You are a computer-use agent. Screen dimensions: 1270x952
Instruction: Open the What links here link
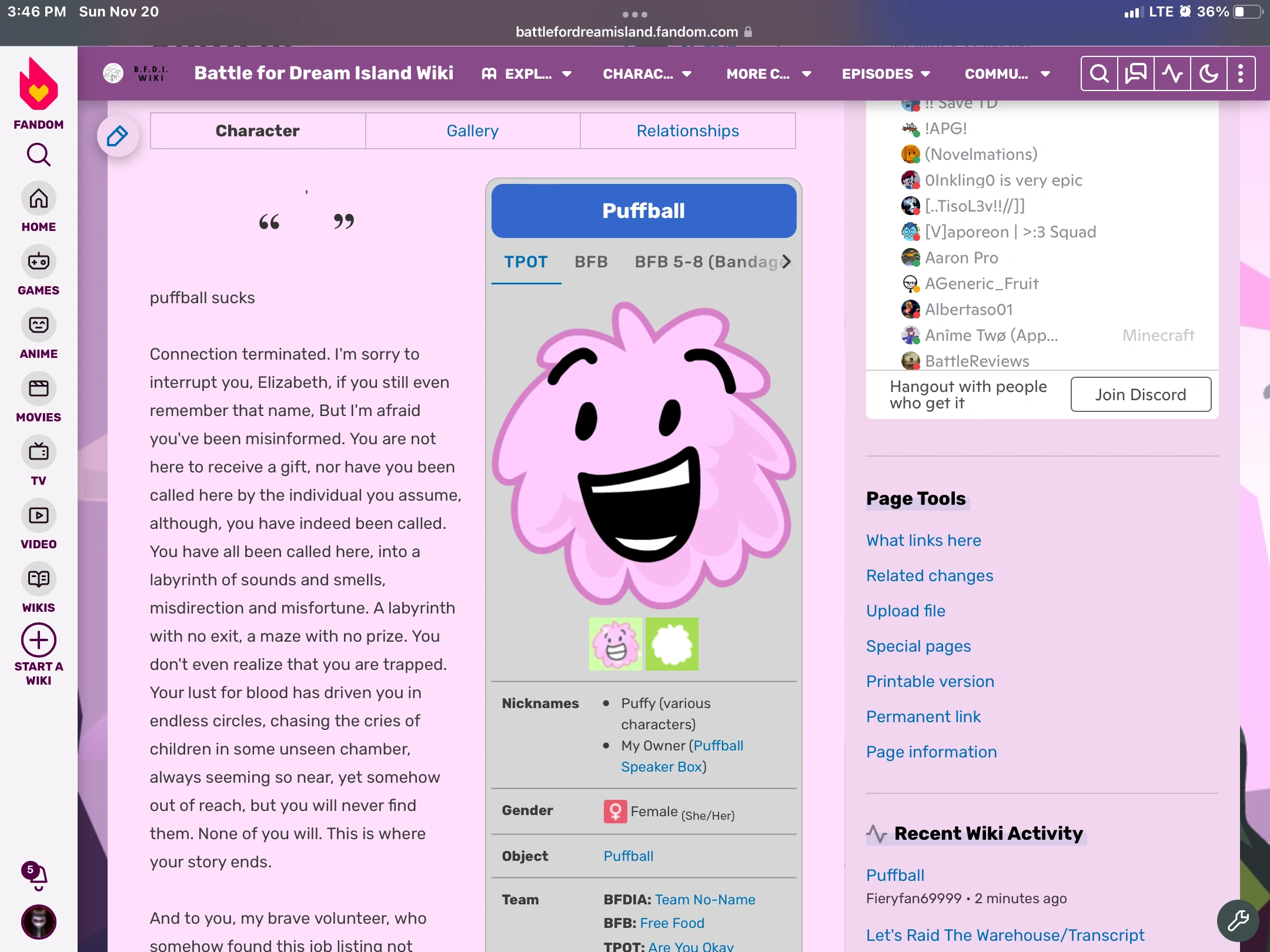[x=923, y=541]
